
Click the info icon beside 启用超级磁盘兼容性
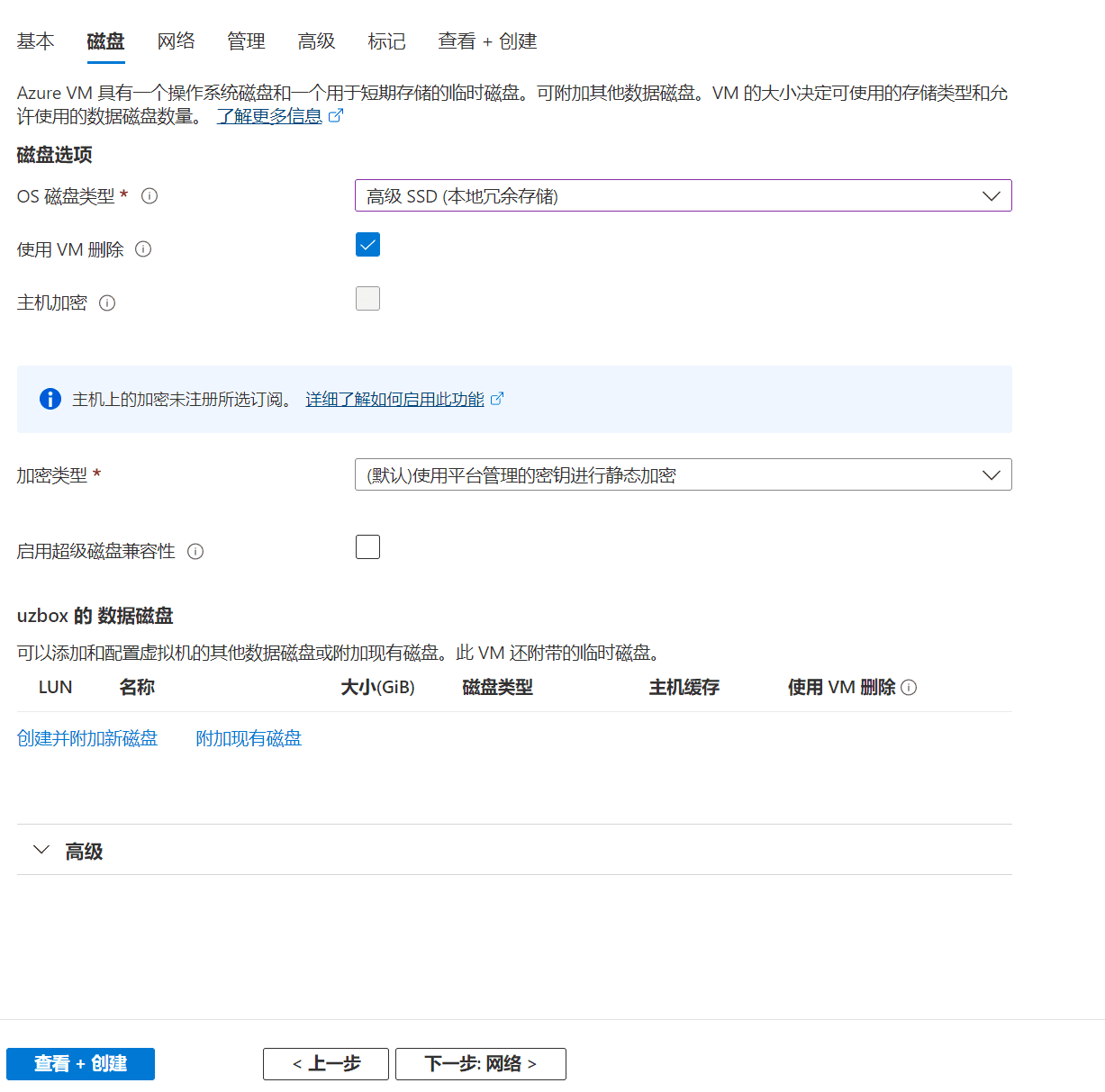(195, 551)
